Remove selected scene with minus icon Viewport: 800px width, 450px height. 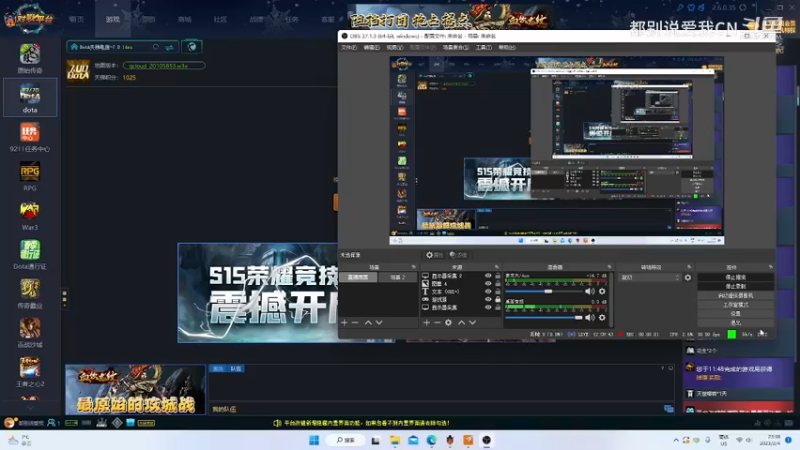[x=355, y=322]
